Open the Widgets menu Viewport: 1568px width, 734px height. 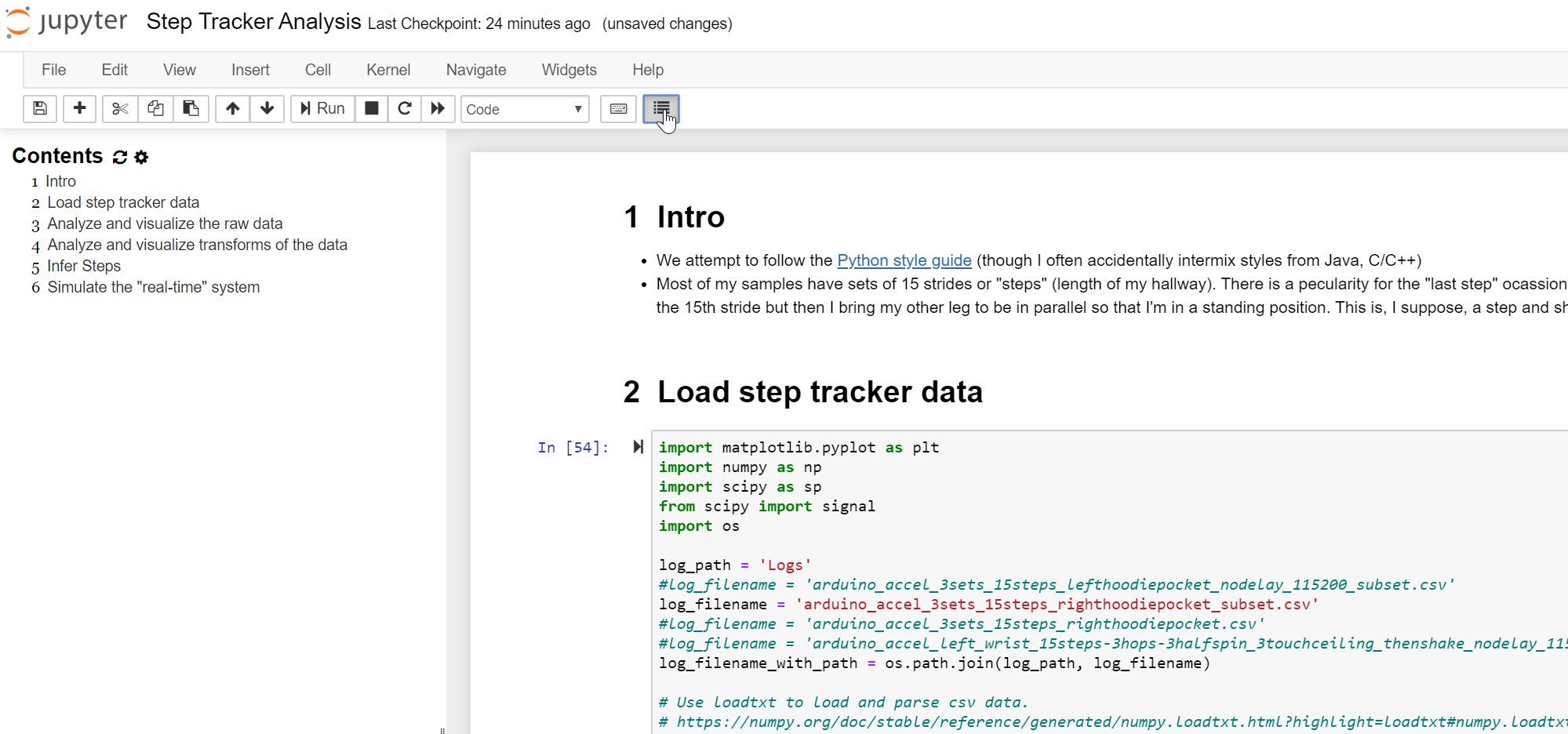tap(569, 70)
